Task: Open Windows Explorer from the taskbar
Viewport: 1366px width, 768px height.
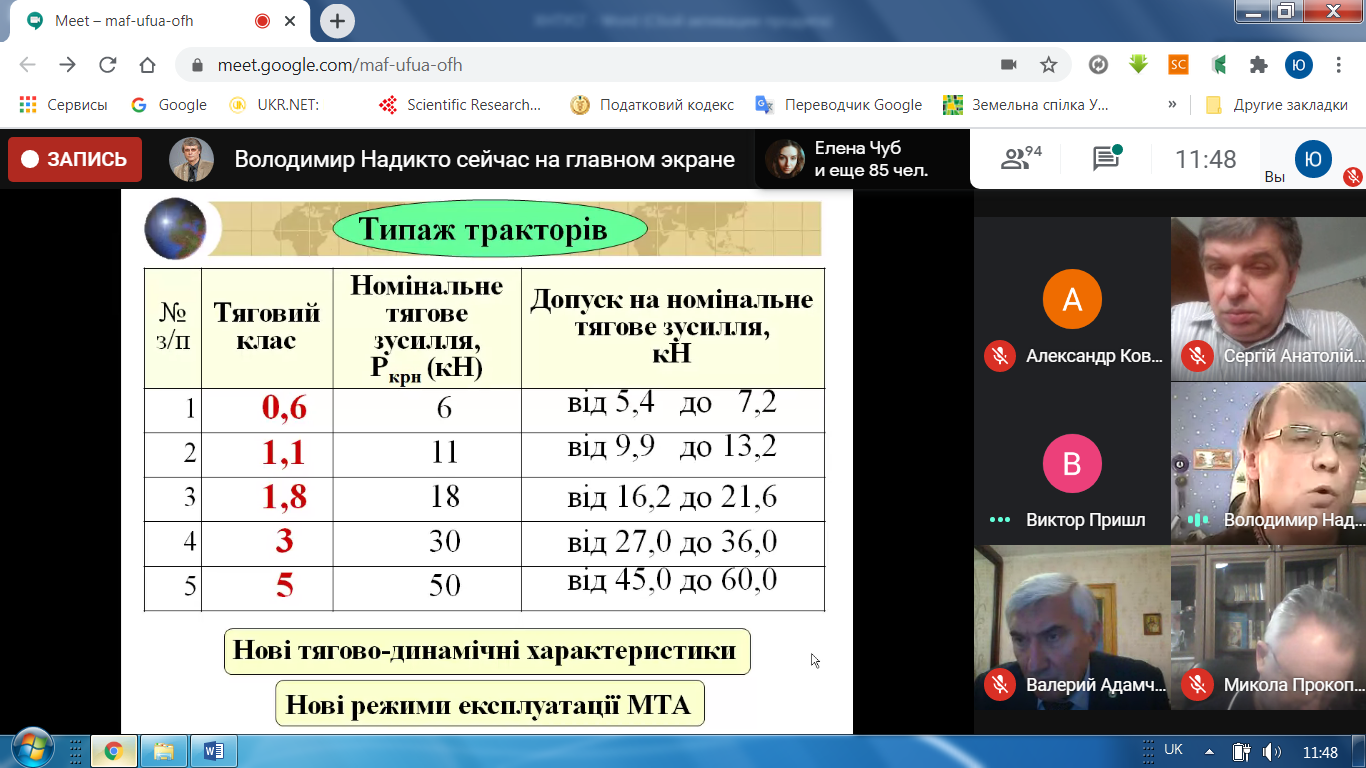Action: [163, 750]
